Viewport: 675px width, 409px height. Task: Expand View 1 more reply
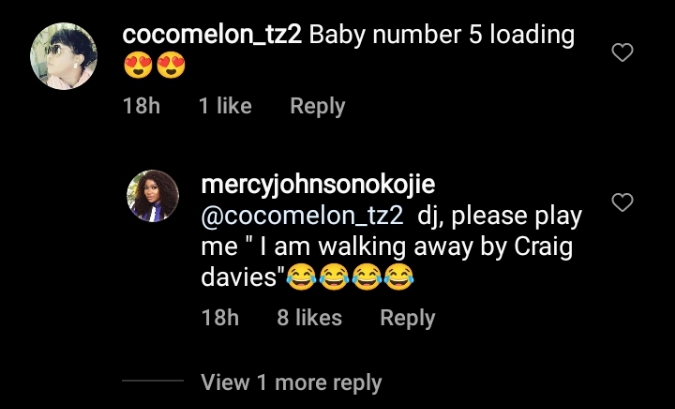291,382
